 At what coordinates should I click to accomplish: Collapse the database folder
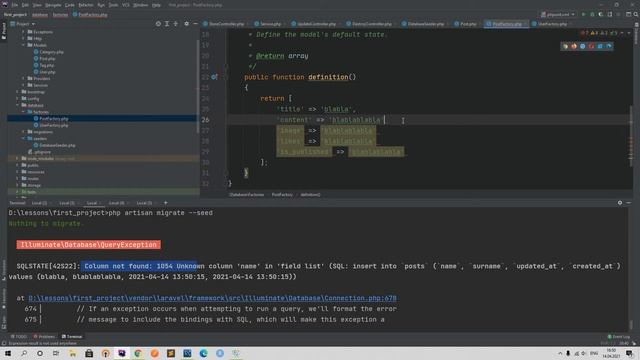17,105
